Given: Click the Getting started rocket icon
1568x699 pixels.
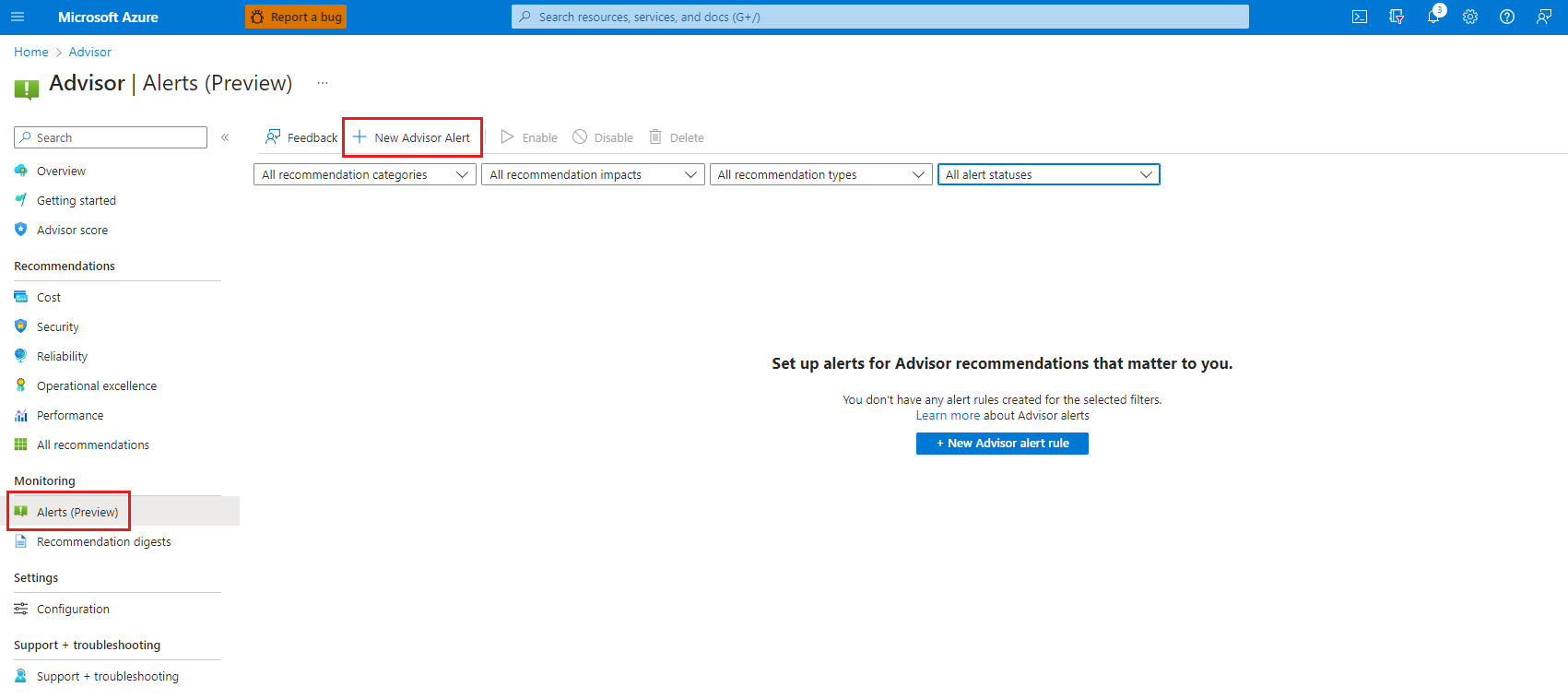Looking at the screenshot, I should (x=21, y=200).
